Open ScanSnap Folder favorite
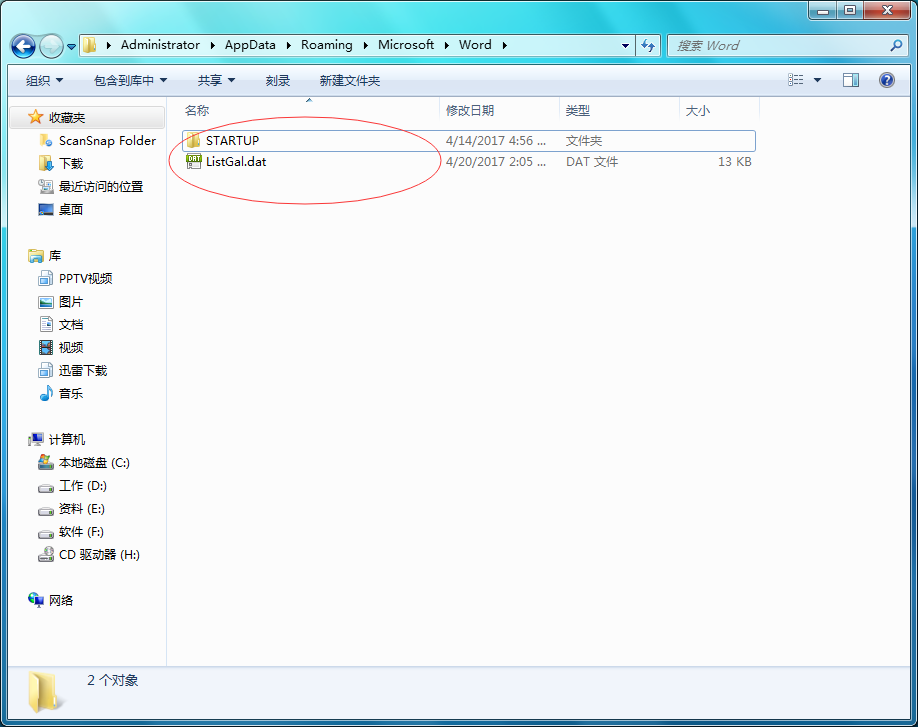The height and width of the screenshot is (727, 918). [107, 140]
